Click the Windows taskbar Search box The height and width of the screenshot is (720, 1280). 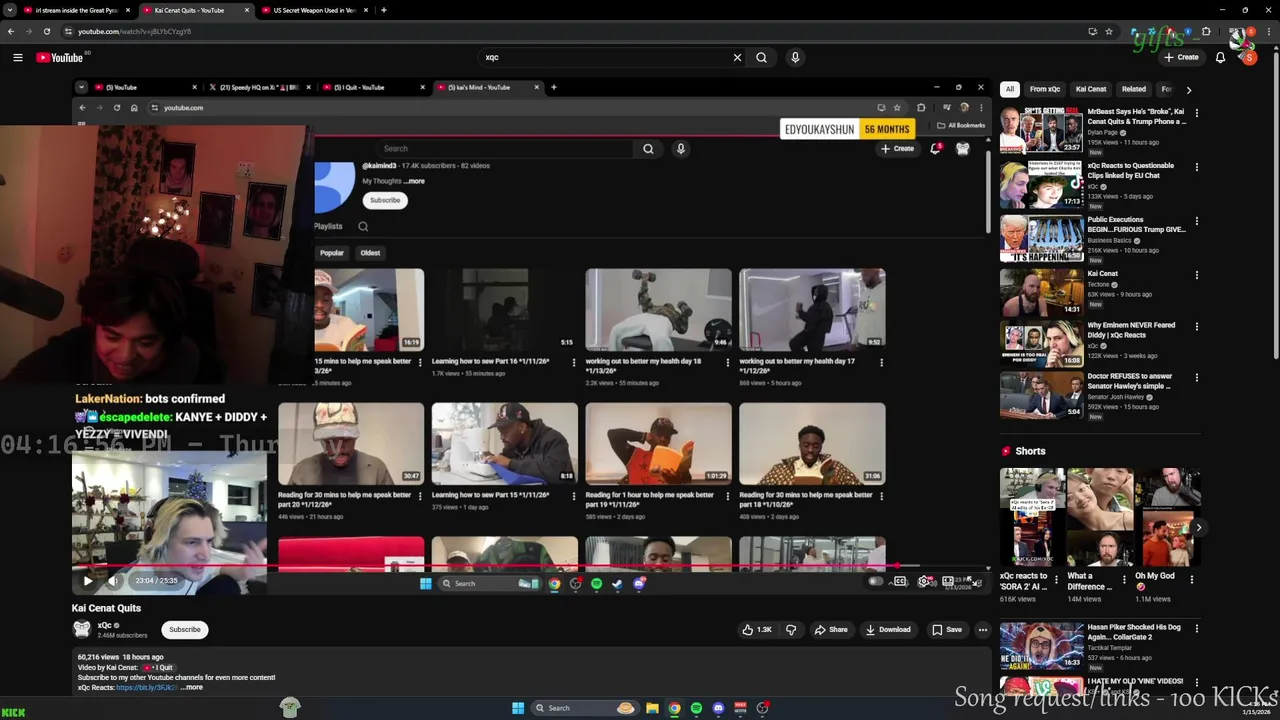click(585, 708)
